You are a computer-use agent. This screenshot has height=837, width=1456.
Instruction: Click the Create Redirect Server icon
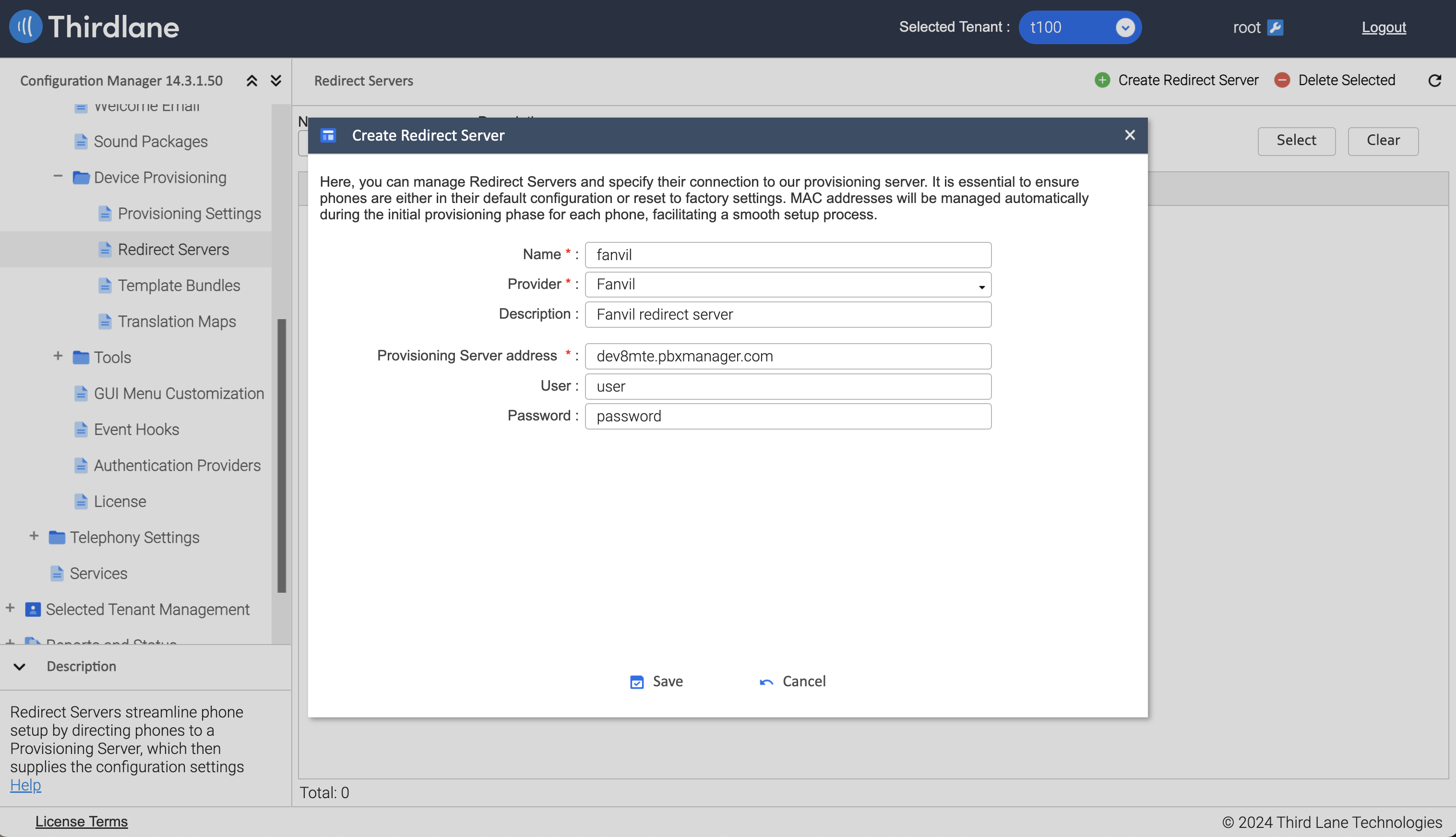pos(1102,79)
